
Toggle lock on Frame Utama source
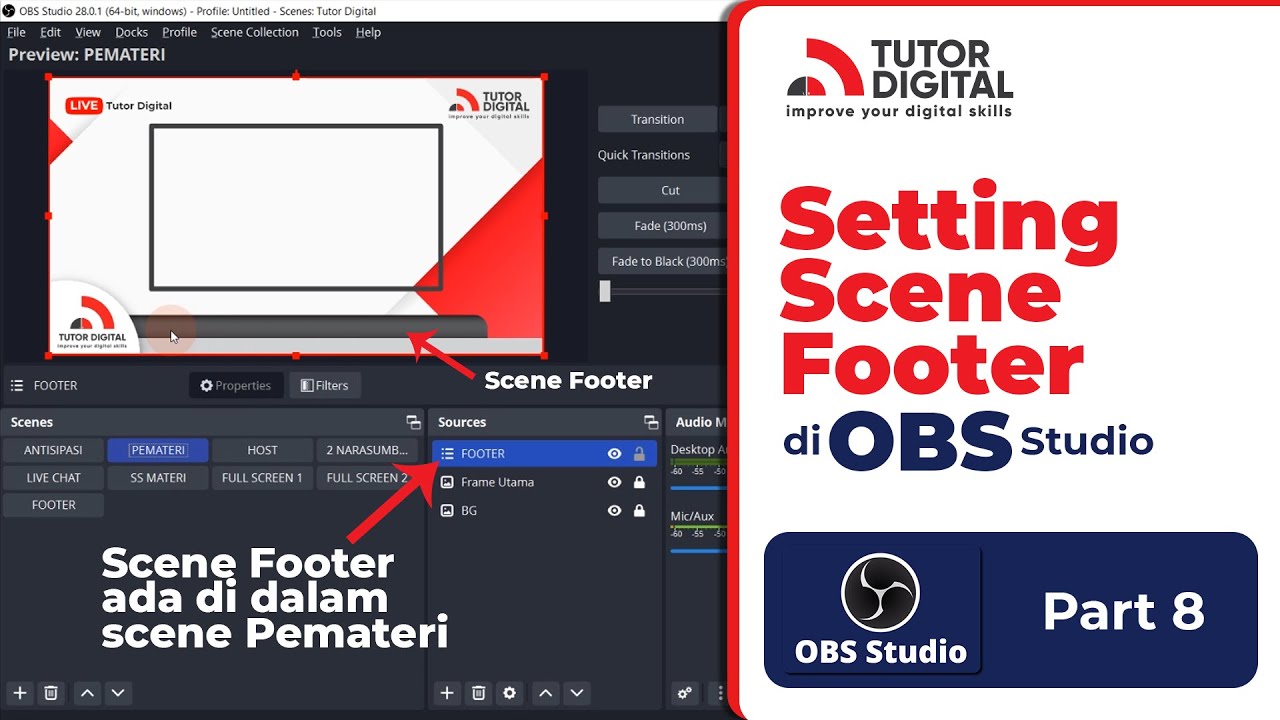point(639,482)
